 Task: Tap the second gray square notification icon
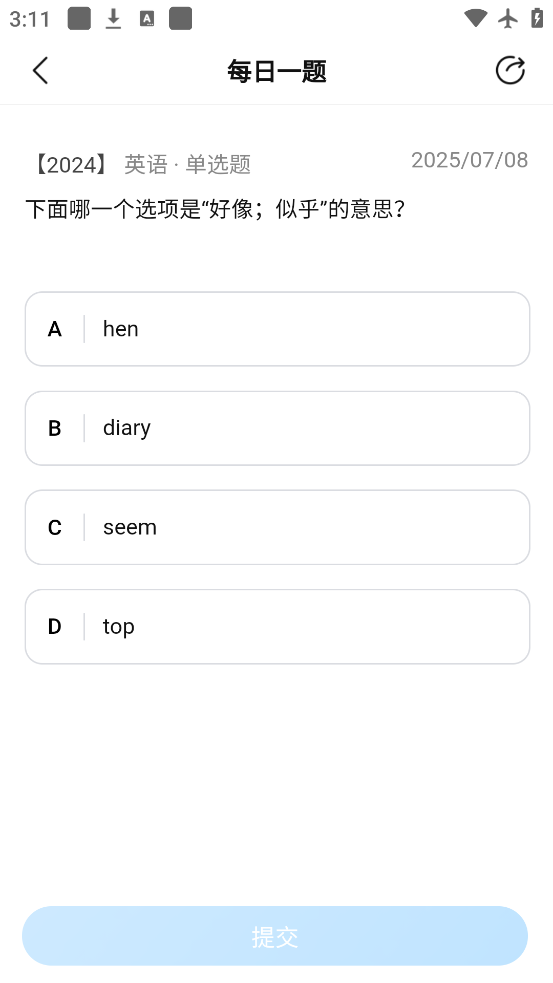(x=181, y=19)
